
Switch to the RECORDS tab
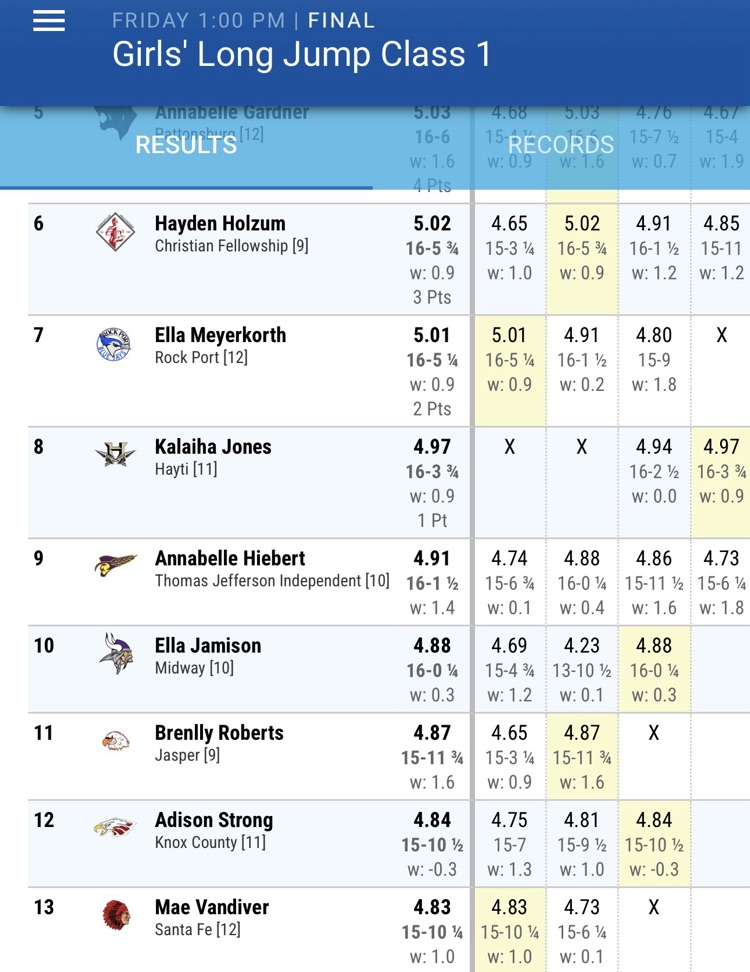(x=561, y=145)
